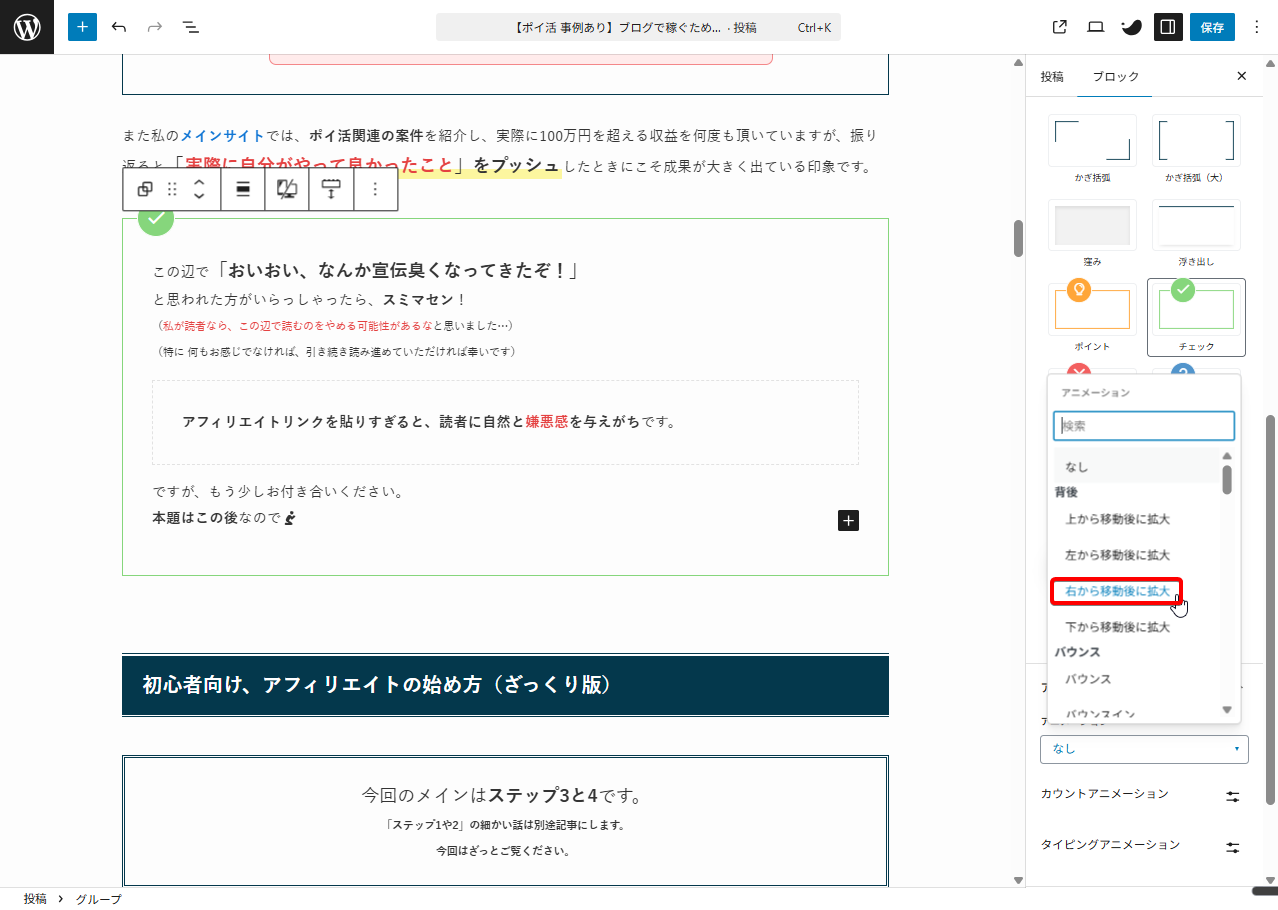The height and width of the screenshot is (910, 1278).
Task: Choose the かぎ括弧 block style
Action: [x=1092, y=146]
